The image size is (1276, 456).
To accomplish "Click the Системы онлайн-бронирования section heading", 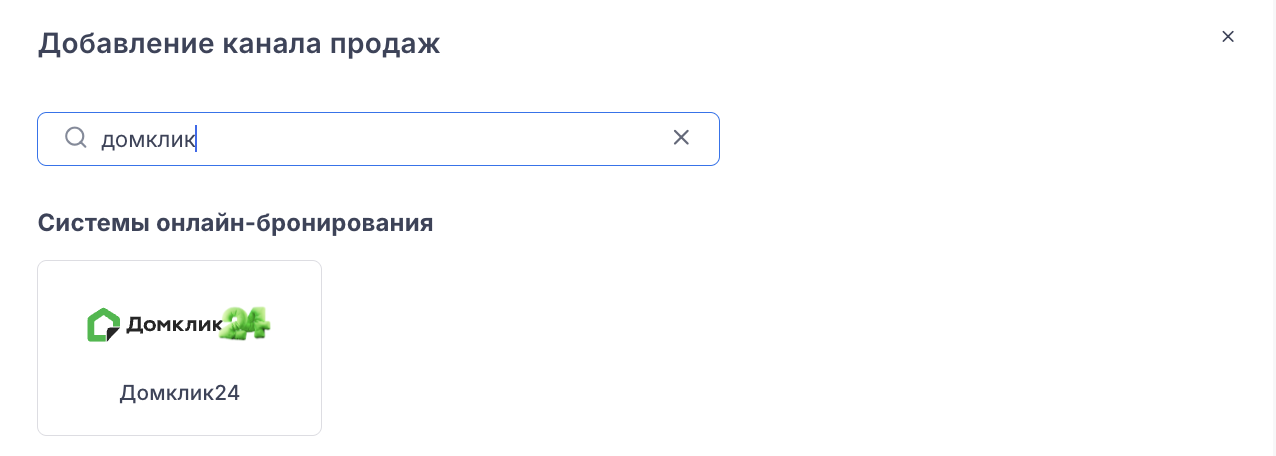I will tap(235, 223).
